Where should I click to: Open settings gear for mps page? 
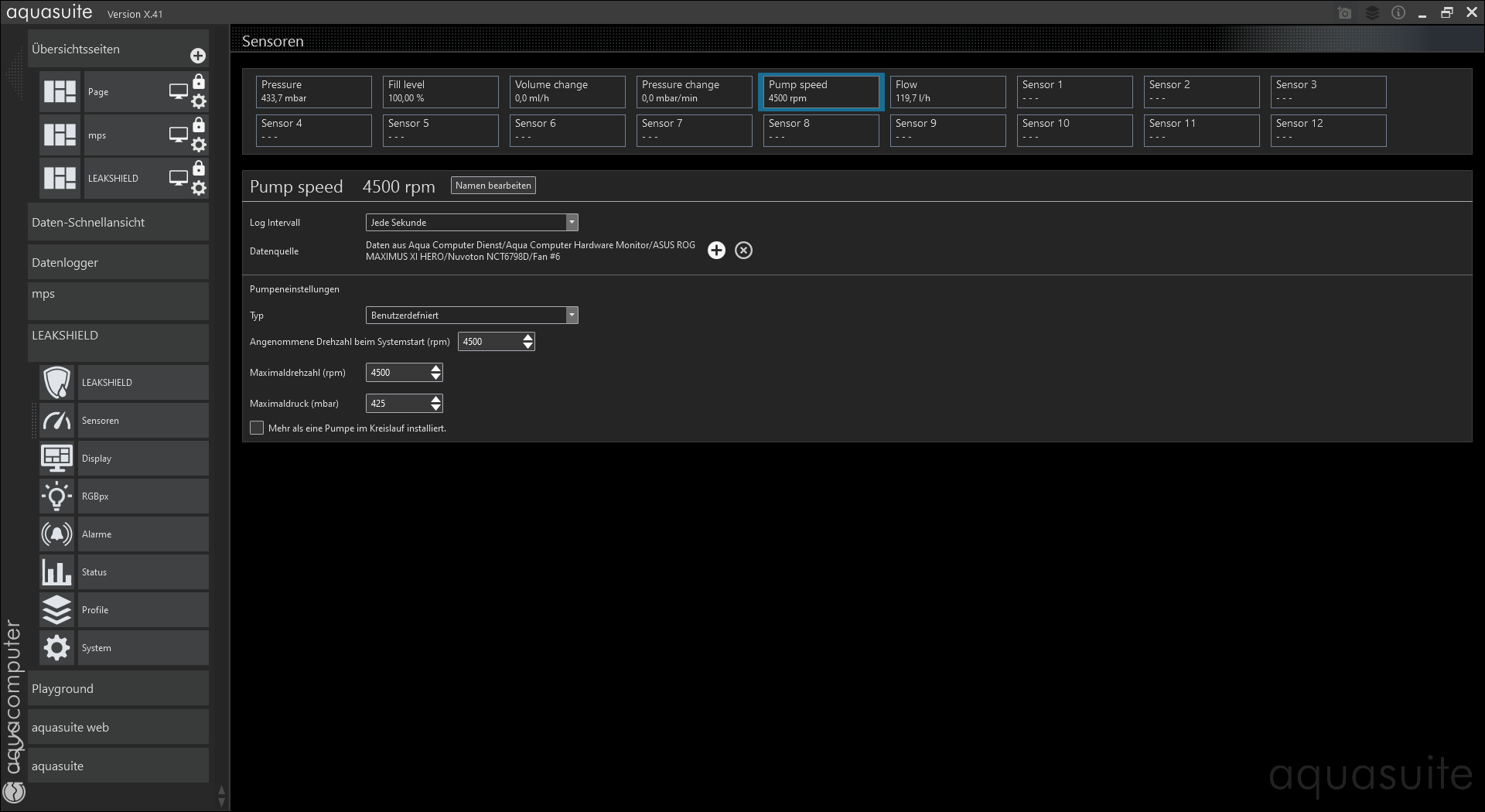(199, 145)
